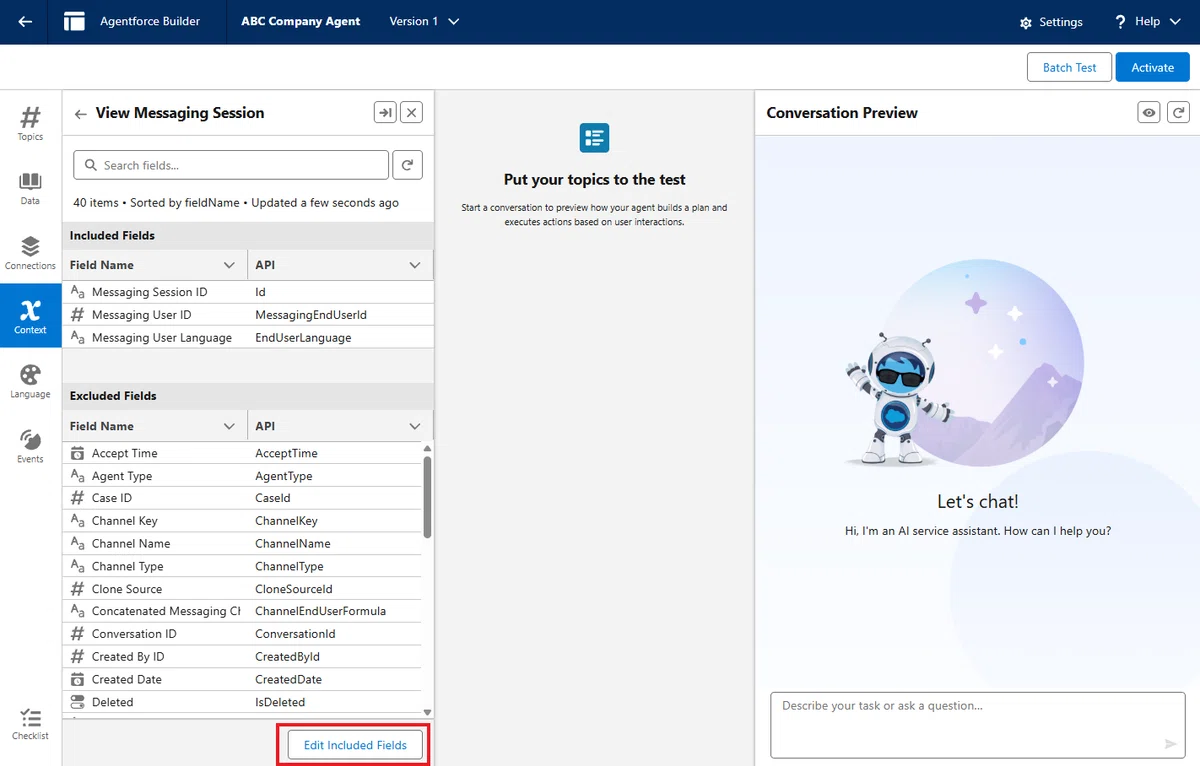1200x766 pixels.
Task: Open Included Fields Field Name column menu
Action: [x=229, y=265]
